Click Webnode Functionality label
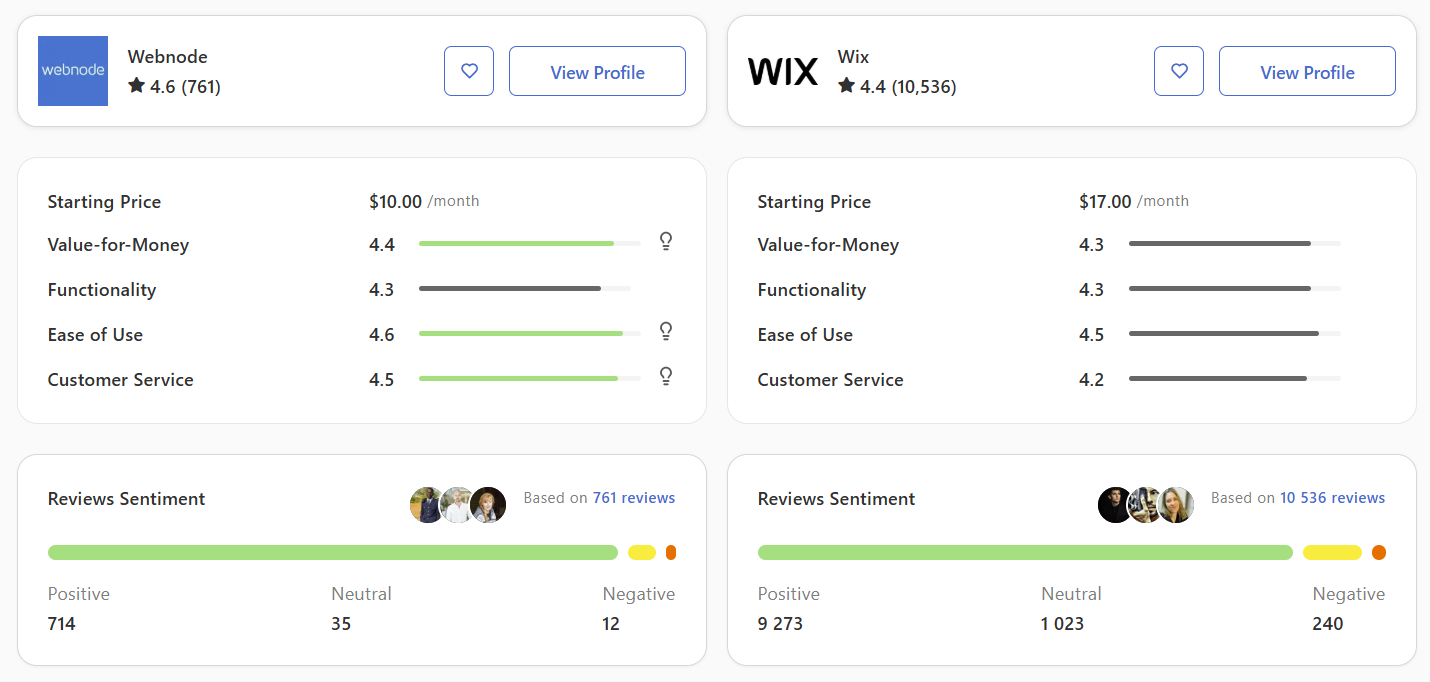 click(102, 290)
